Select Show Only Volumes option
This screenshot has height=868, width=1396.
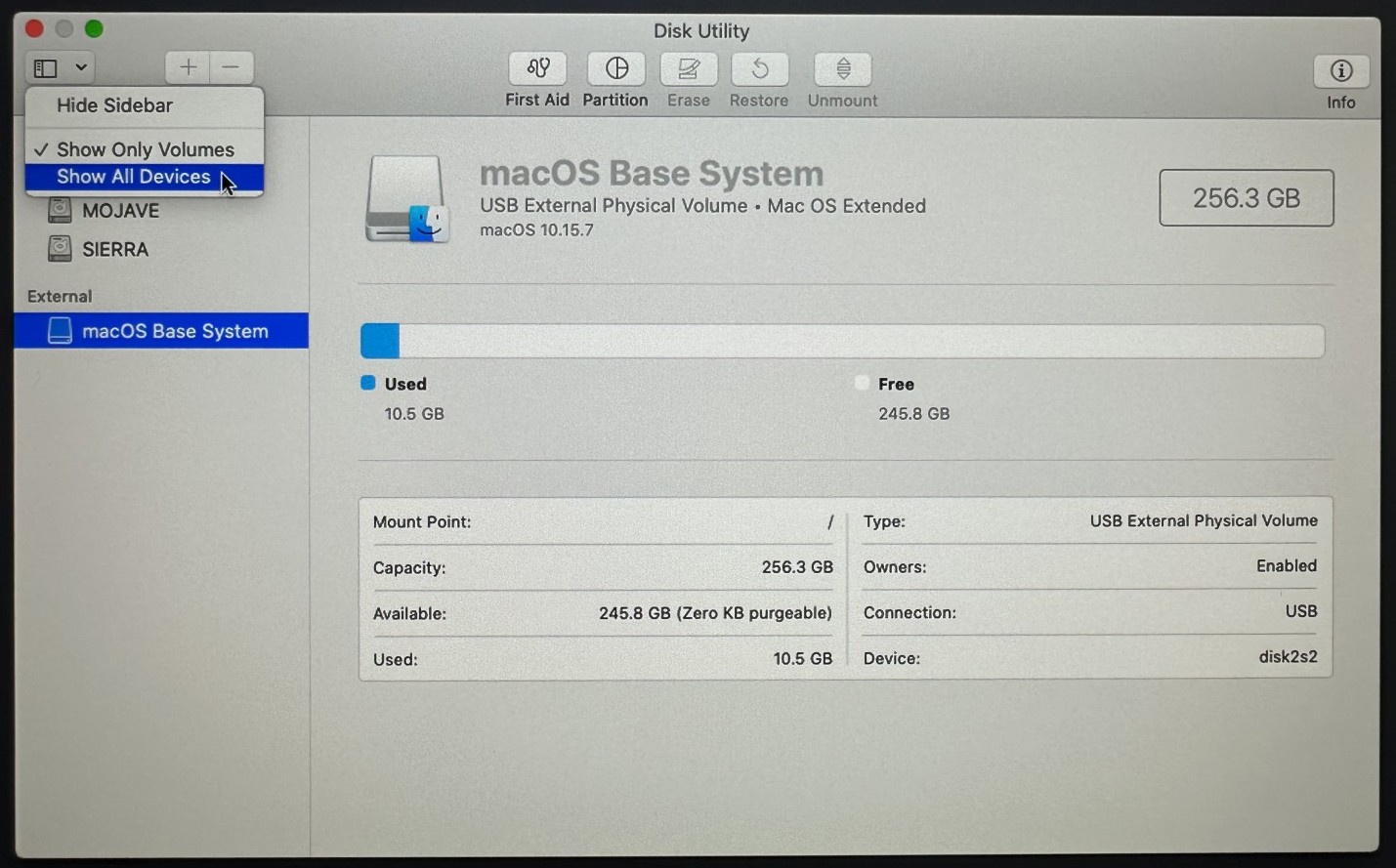[x=145, y=149]
